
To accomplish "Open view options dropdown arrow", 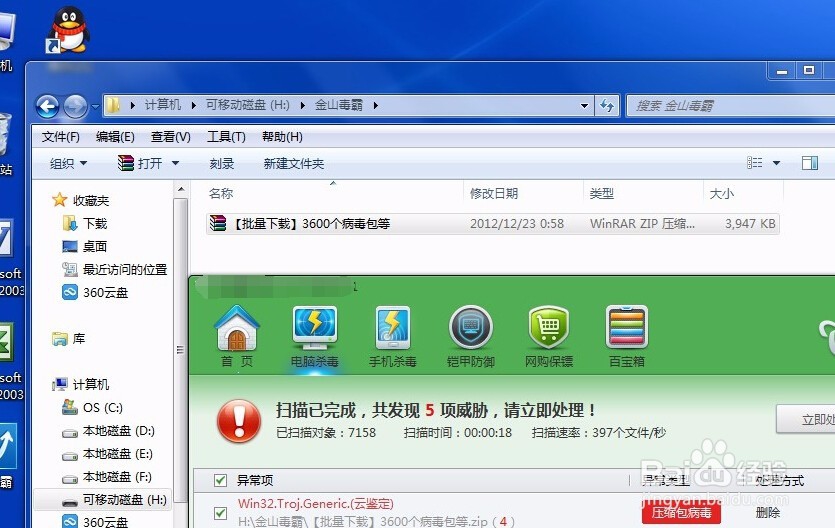I will pyautogui.click(x=776, y=163).
